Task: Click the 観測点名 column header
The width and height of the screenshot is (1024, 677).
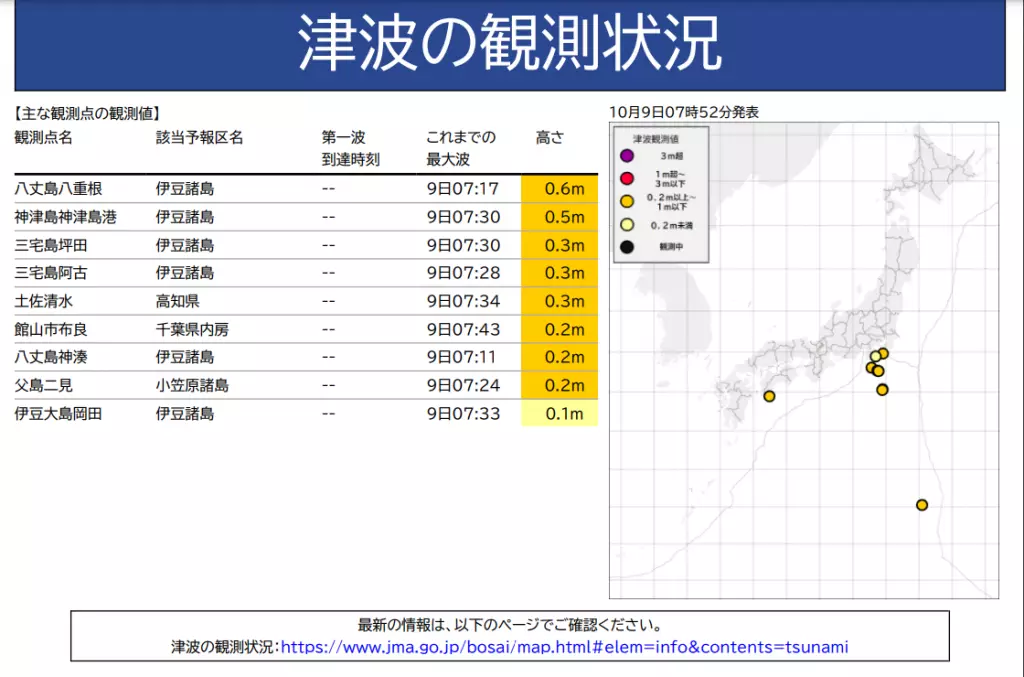Action: pyautogui.click(x=44, y=138)
